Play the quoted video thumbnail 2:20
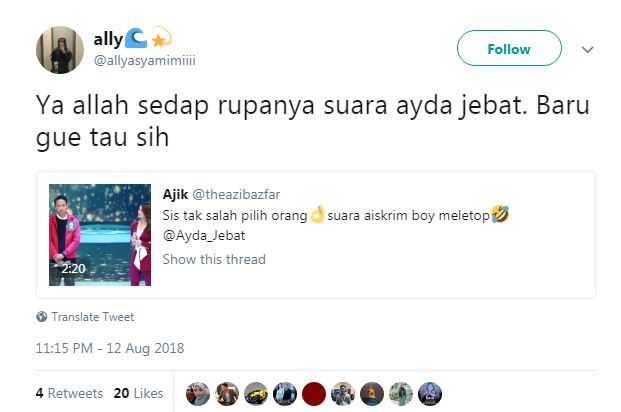621x412 pixels. coord(100,235)
